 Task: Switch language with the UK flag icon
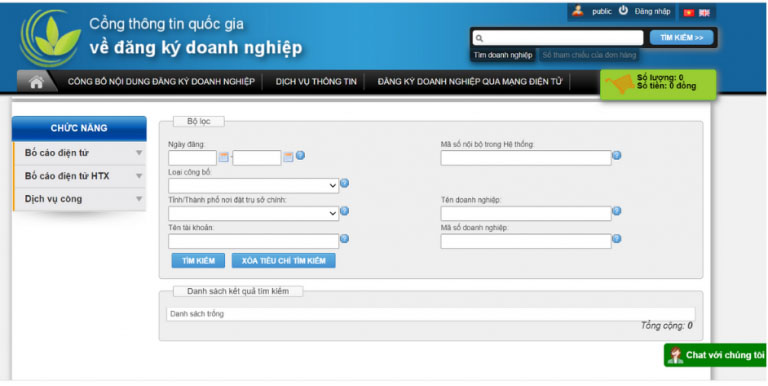(x=704, y=13)
